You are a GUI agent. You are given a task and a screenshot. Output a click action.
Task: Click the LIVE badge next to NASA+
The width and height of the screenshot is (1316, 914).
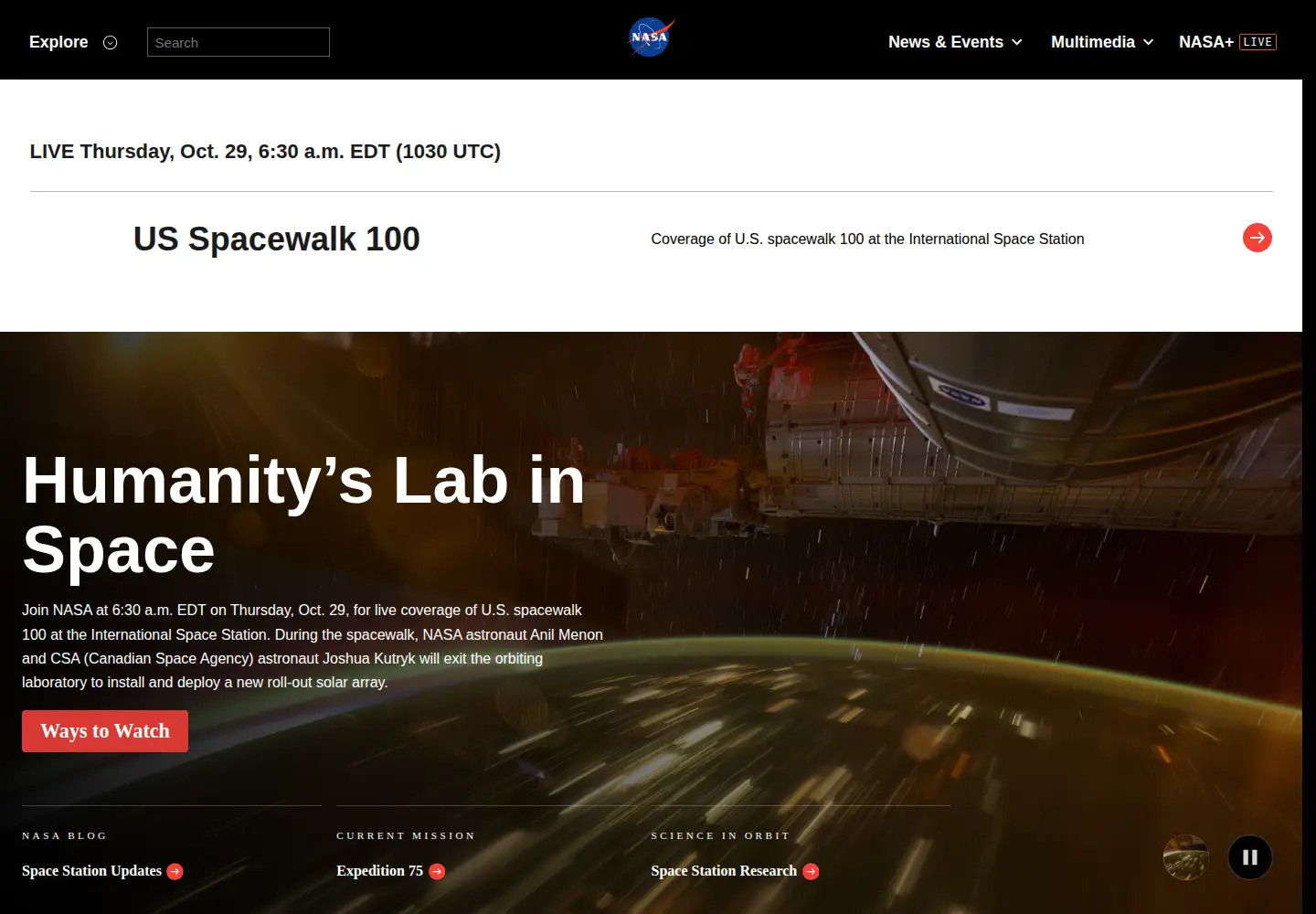(1258, 42)
